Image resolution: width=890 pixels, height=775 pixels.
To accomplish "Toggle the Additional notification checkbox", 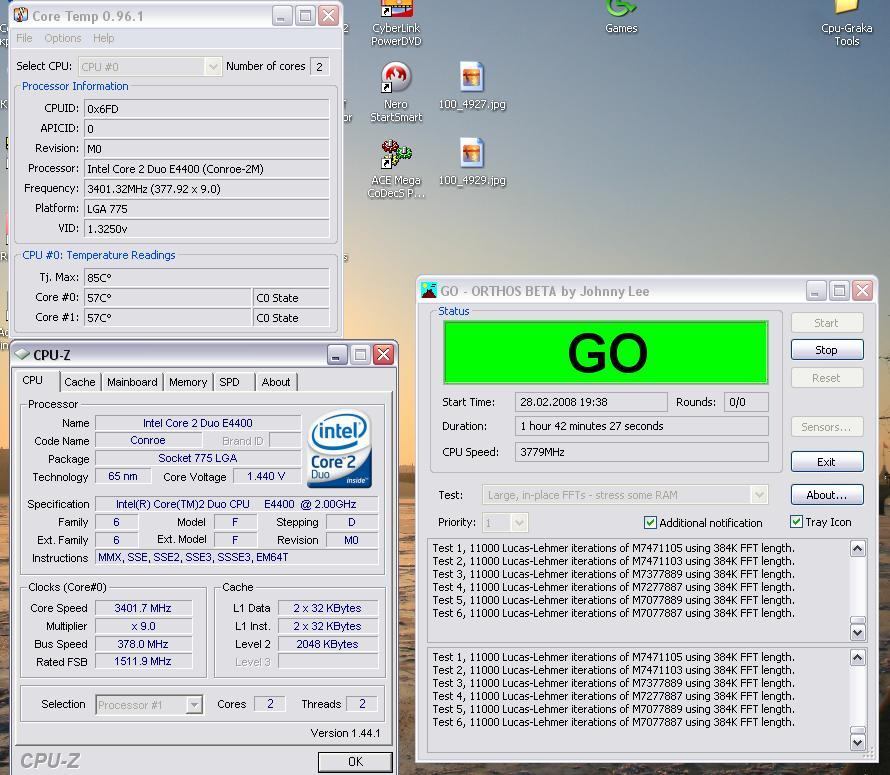I will [650, 522].
